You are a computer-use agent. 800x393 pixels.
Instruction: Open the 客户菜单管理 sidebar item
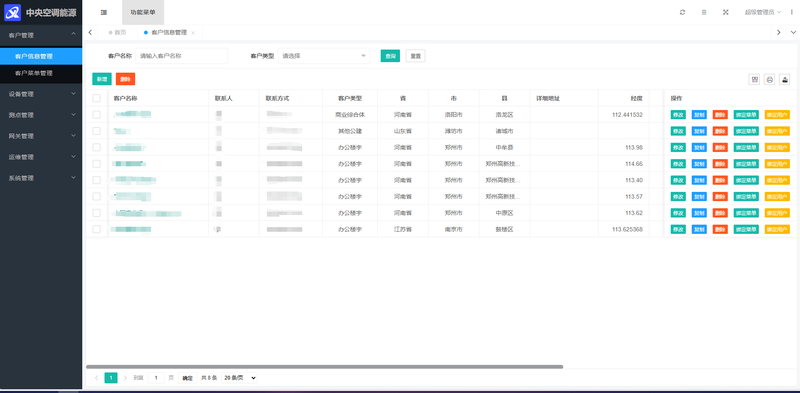[41, 73]
